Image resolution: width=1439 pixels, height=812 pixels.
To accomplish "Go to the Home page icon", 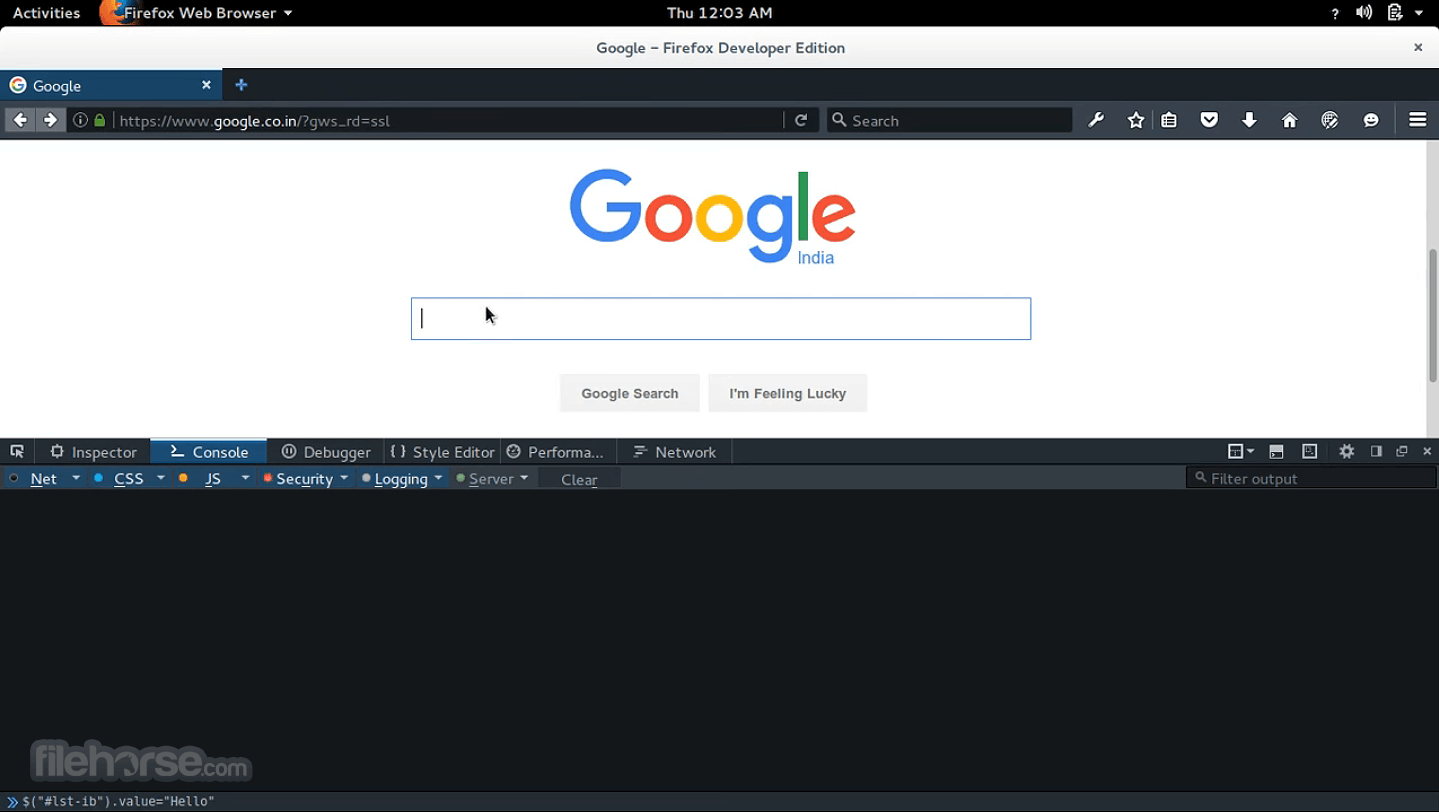I will click(1289, 120).
